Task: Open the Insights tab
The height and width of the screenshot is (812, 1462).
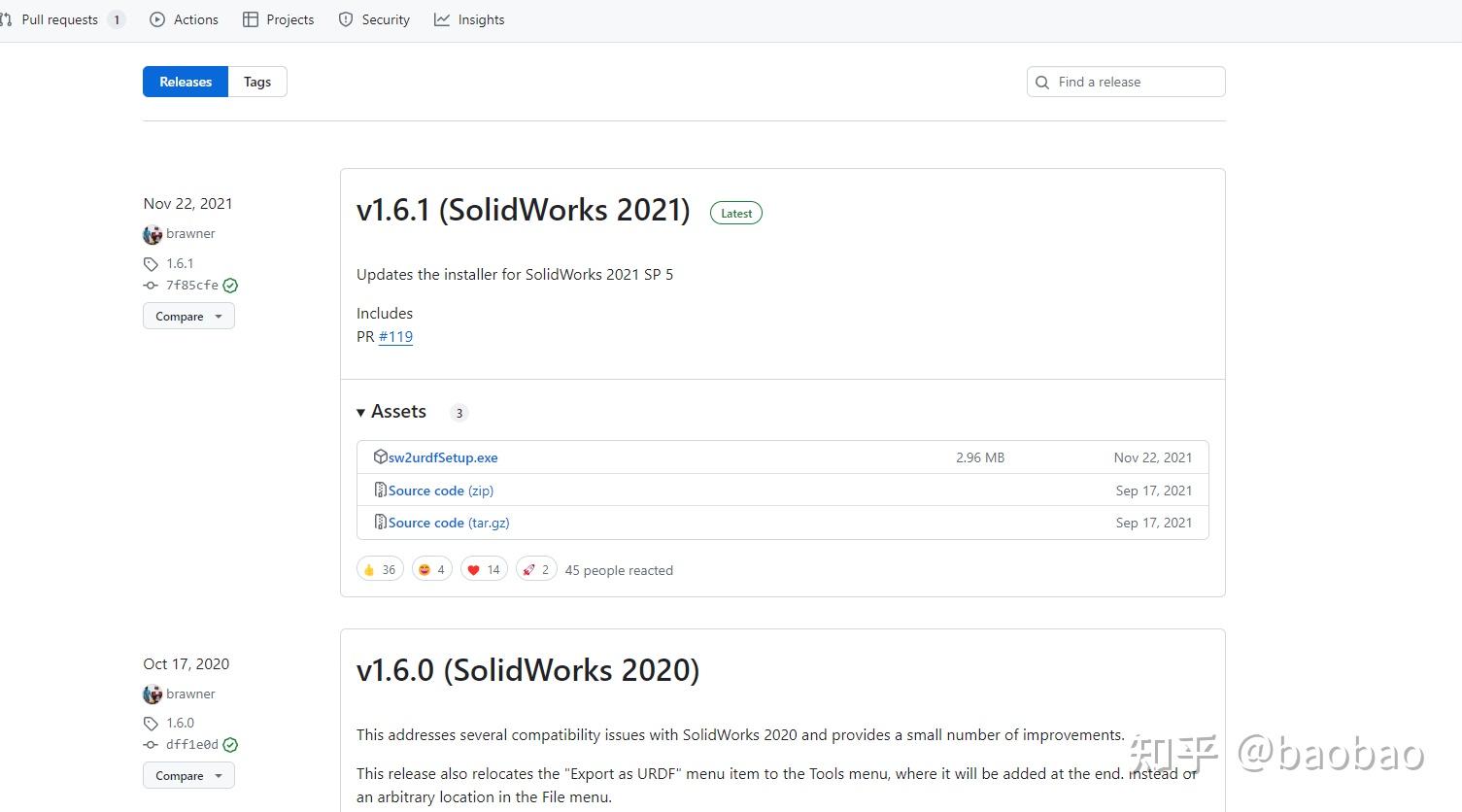Action: coord(470,19)
